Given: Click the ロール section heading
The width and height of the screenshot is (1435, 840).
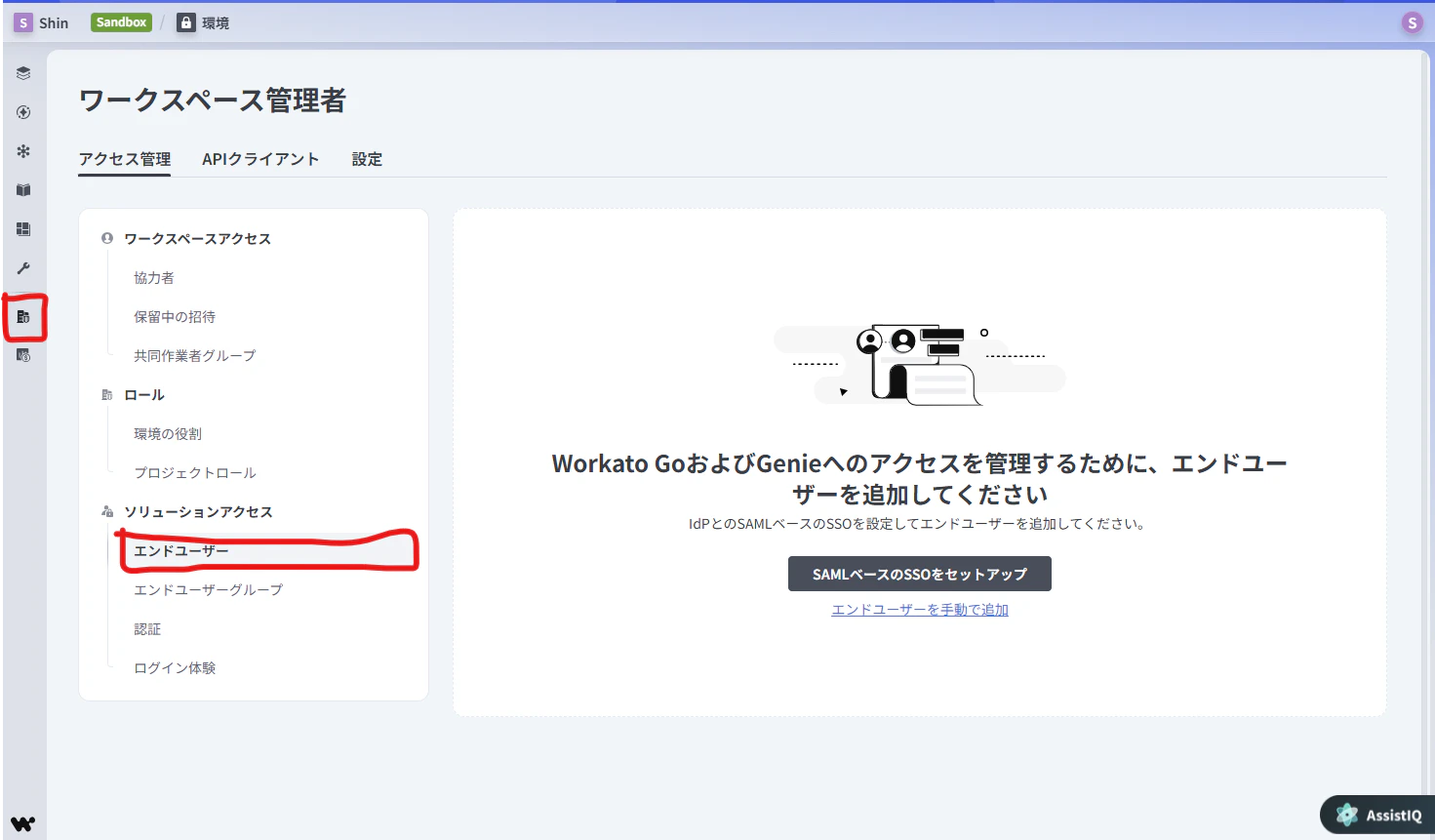Looking at the screenshot, I should [x=144, y=395].
